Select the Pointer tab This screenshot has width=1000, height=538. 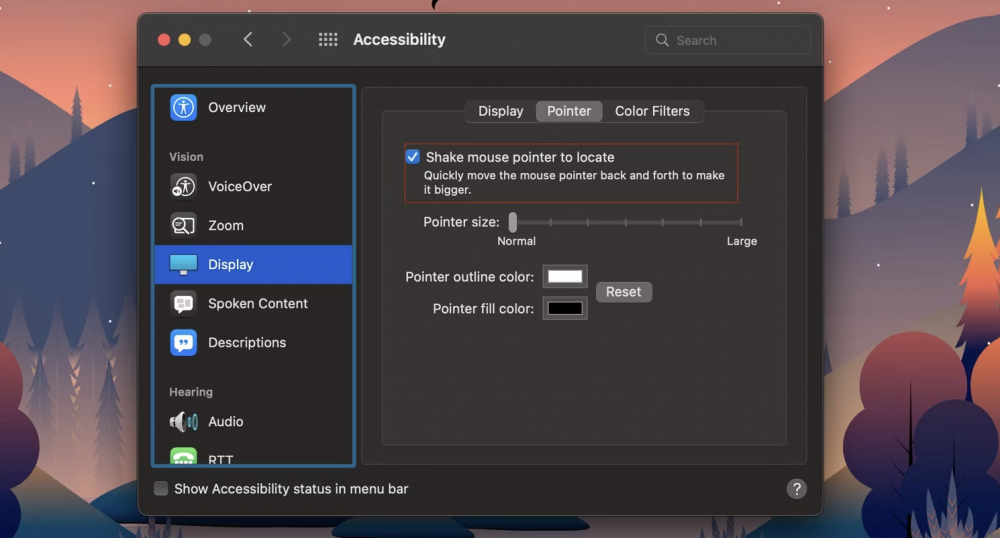(569, 111)
